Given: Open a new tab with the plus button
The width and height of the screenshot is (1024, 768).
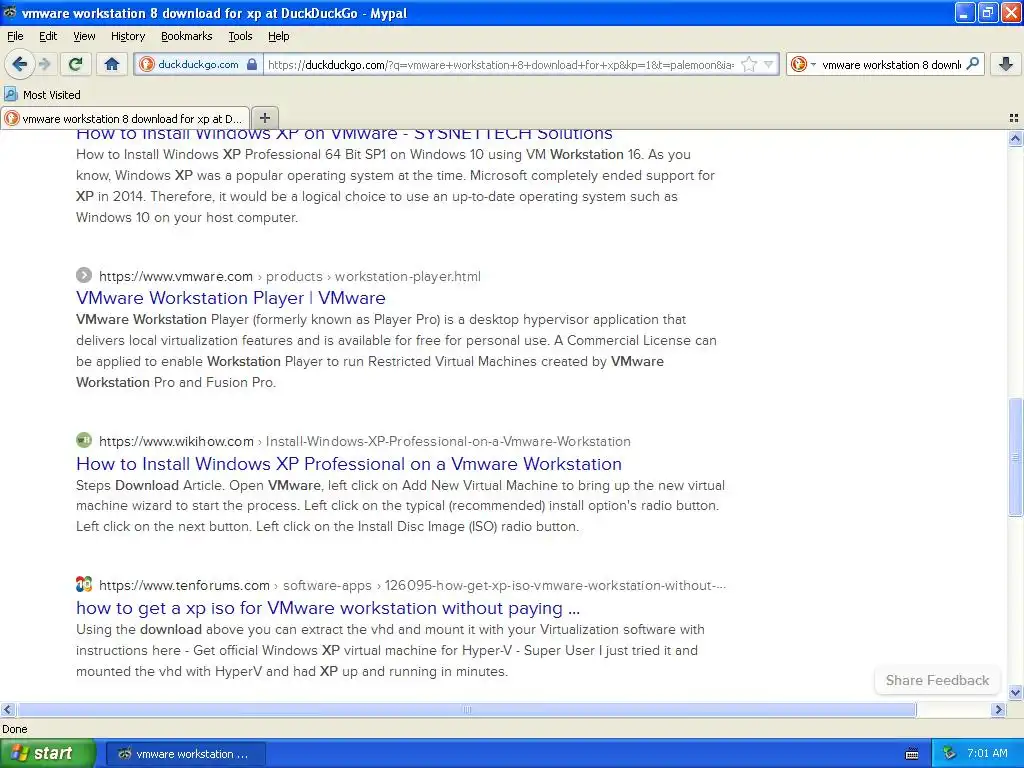Looking at the screenshot, I should pyautogui.click(x=264, y=118).
